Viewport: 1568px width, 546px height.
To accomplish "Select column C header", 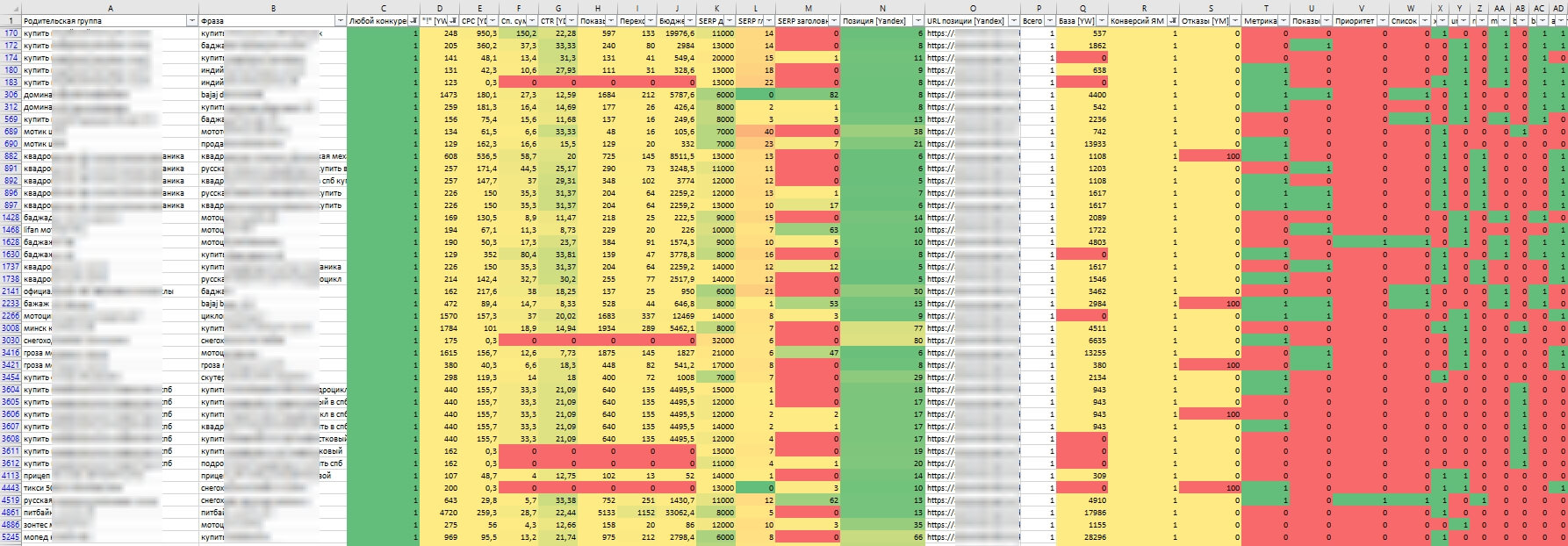I will click(384, 8).
